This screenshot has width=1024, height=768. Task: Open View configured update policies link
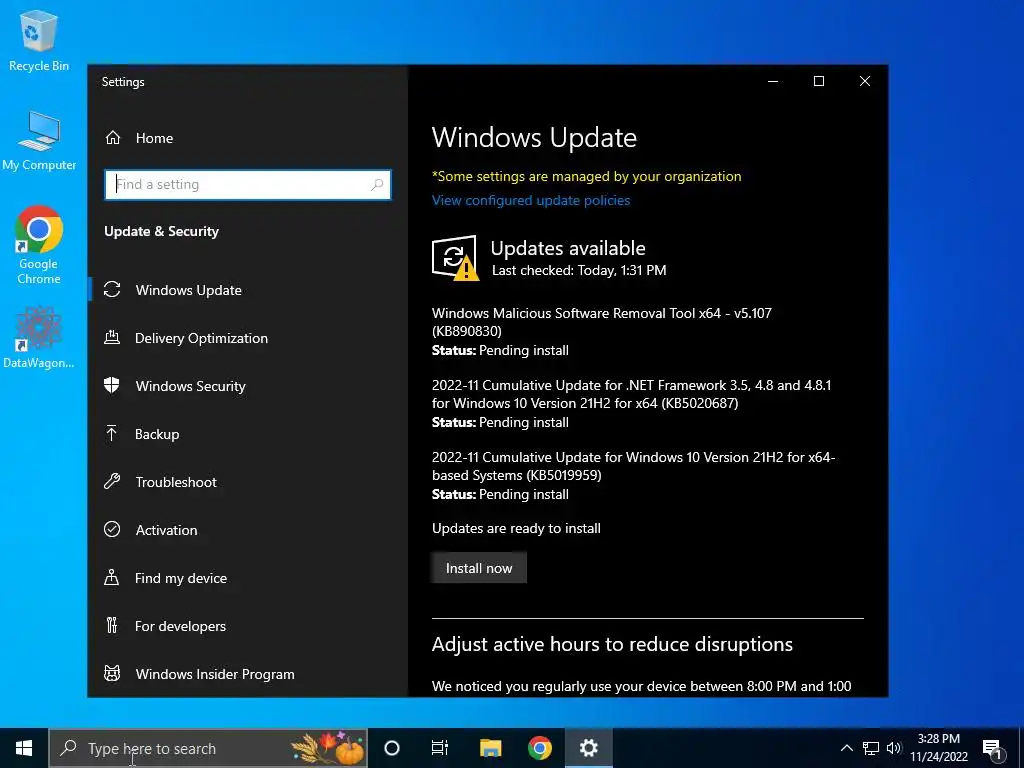[x=531, y=200]
